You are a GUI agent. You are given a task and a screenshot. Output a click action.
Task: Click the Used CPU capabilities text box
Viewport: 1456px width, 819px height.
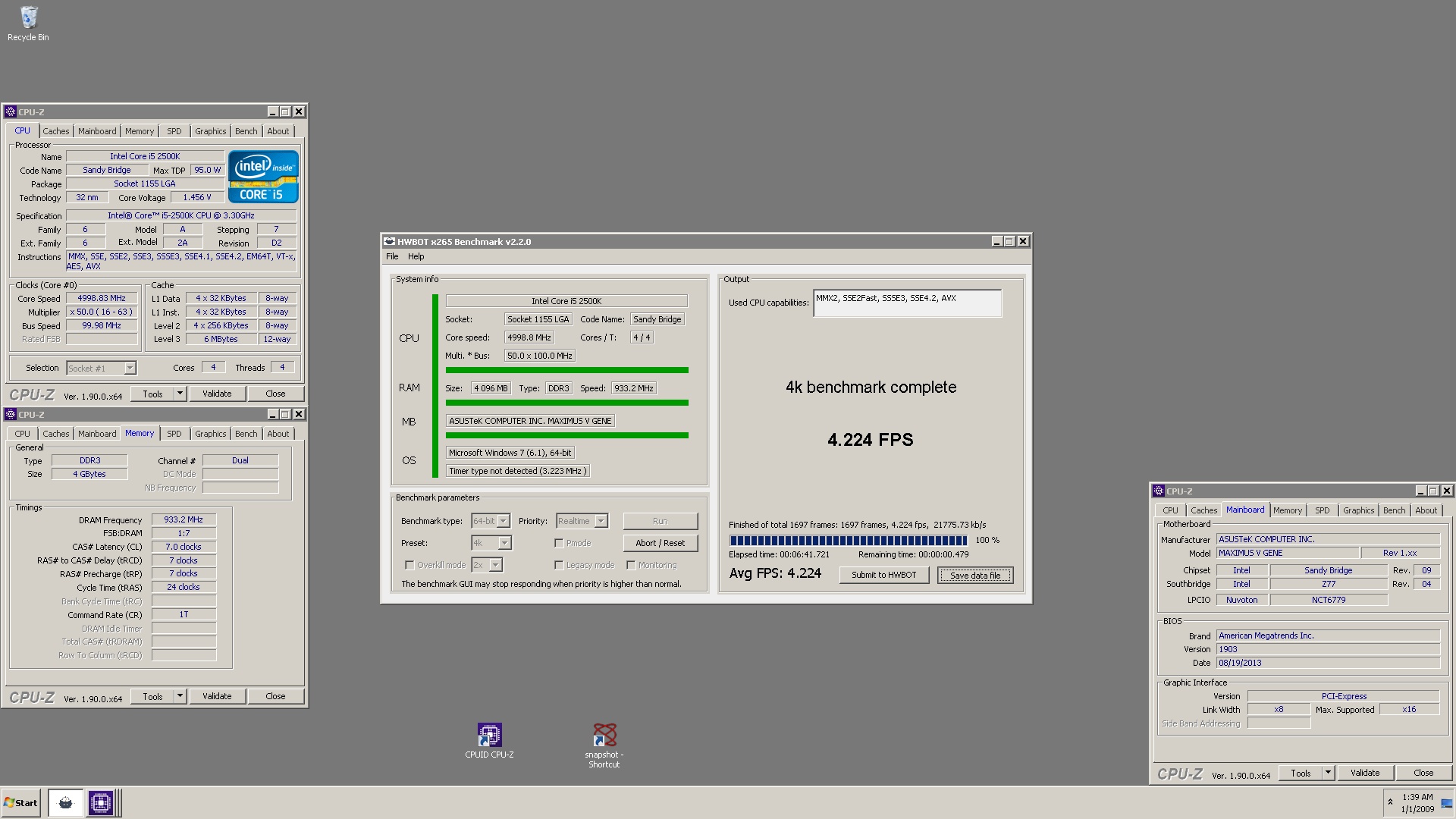click(x=907, y=303)
